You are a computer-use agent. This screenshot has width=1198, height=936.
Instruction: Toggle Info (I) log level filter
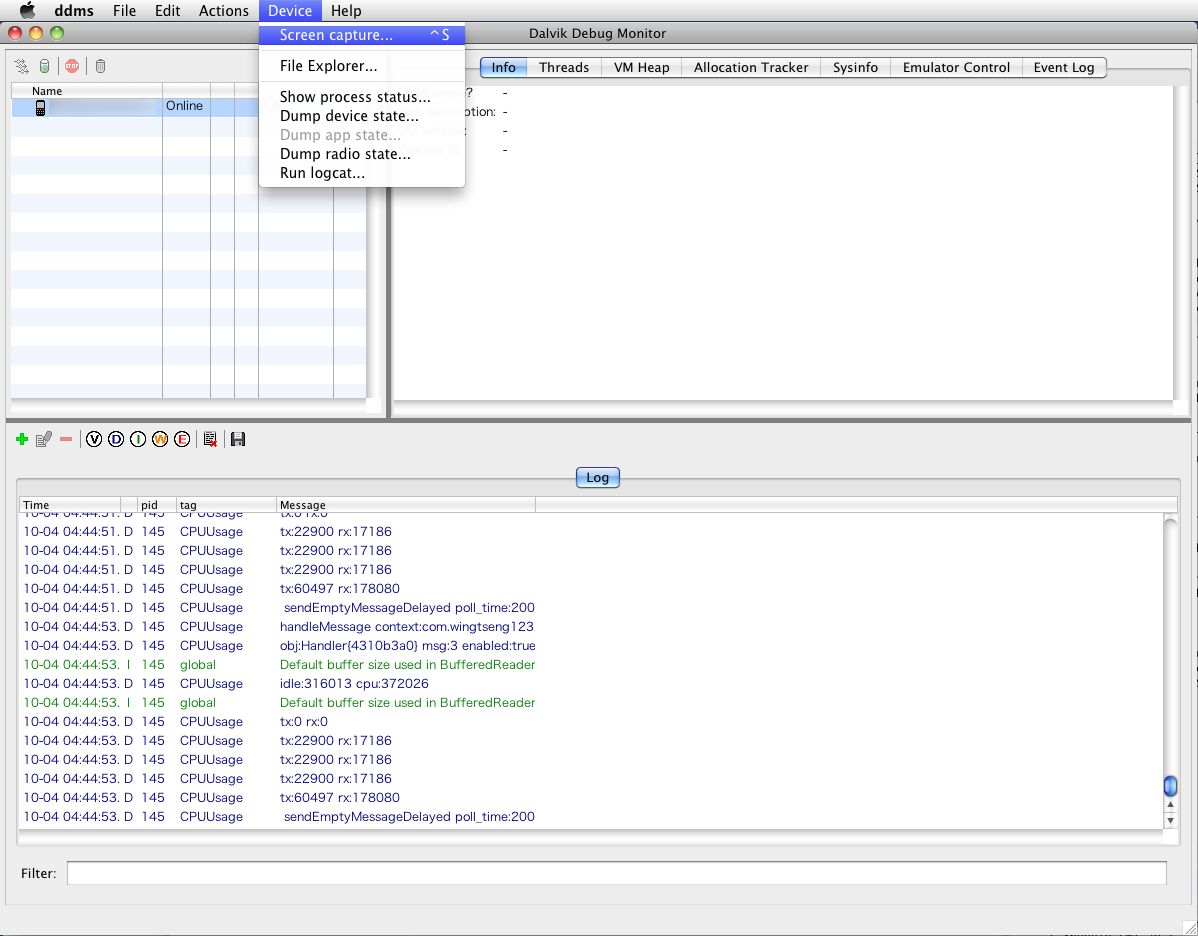(x=138, y=439)
